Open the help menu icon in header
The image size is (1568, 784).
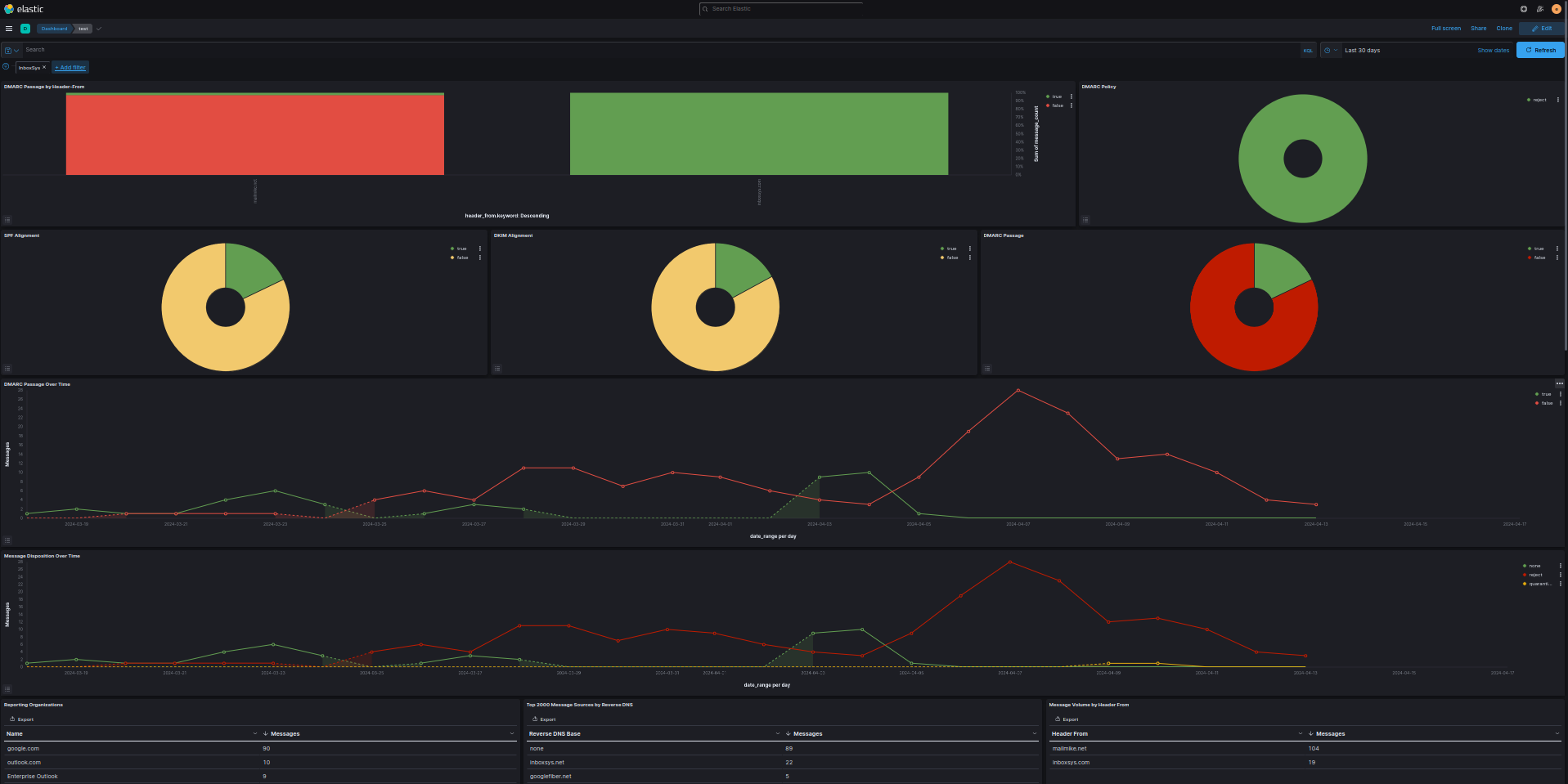[1524, 9]
